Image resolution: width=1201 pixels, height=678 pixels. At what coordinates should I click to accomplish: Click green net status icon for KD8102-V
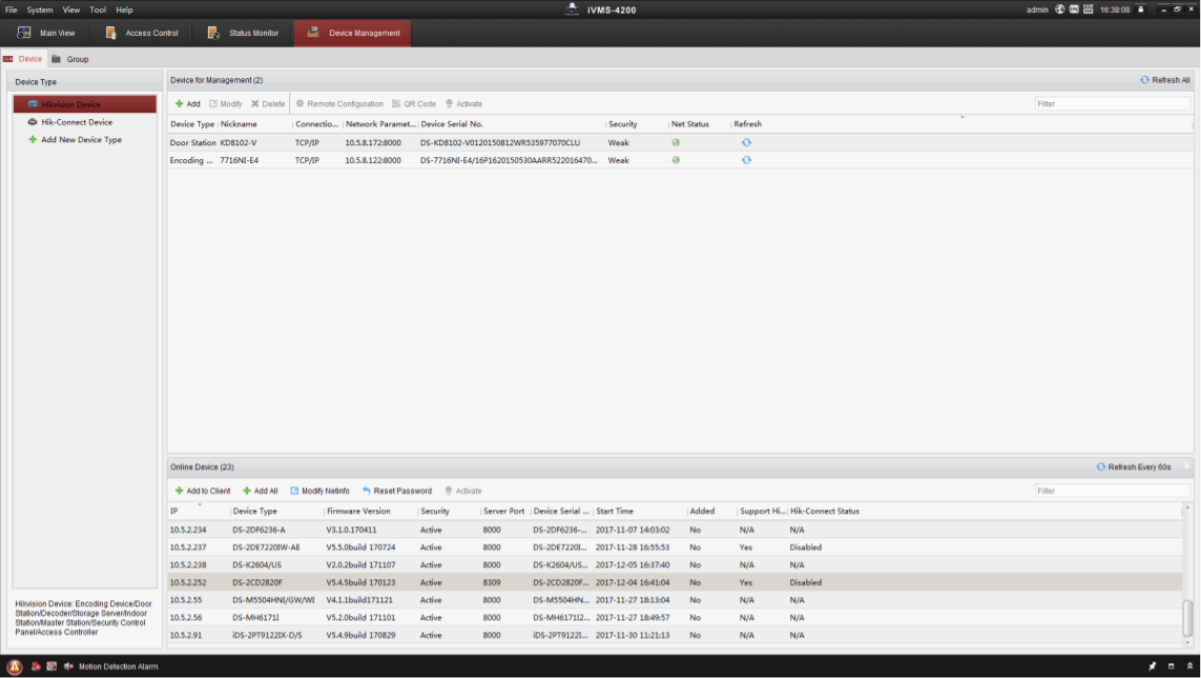click(x=676, y=142)
